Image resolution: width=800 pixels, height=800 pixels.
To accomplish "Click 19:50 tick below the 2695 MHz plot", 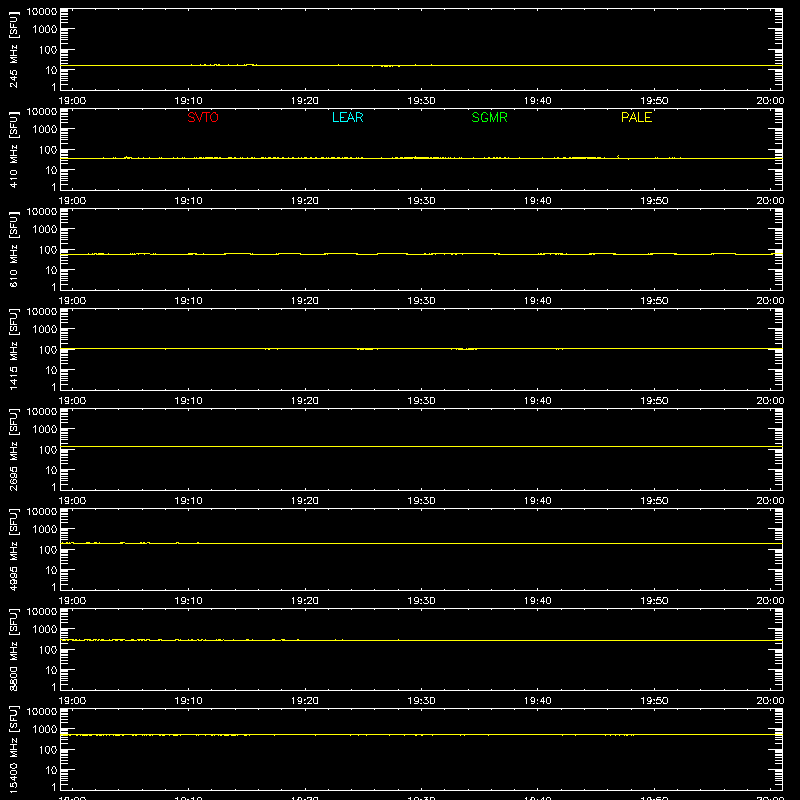I will pyautogui.click(x=654, y=501).
